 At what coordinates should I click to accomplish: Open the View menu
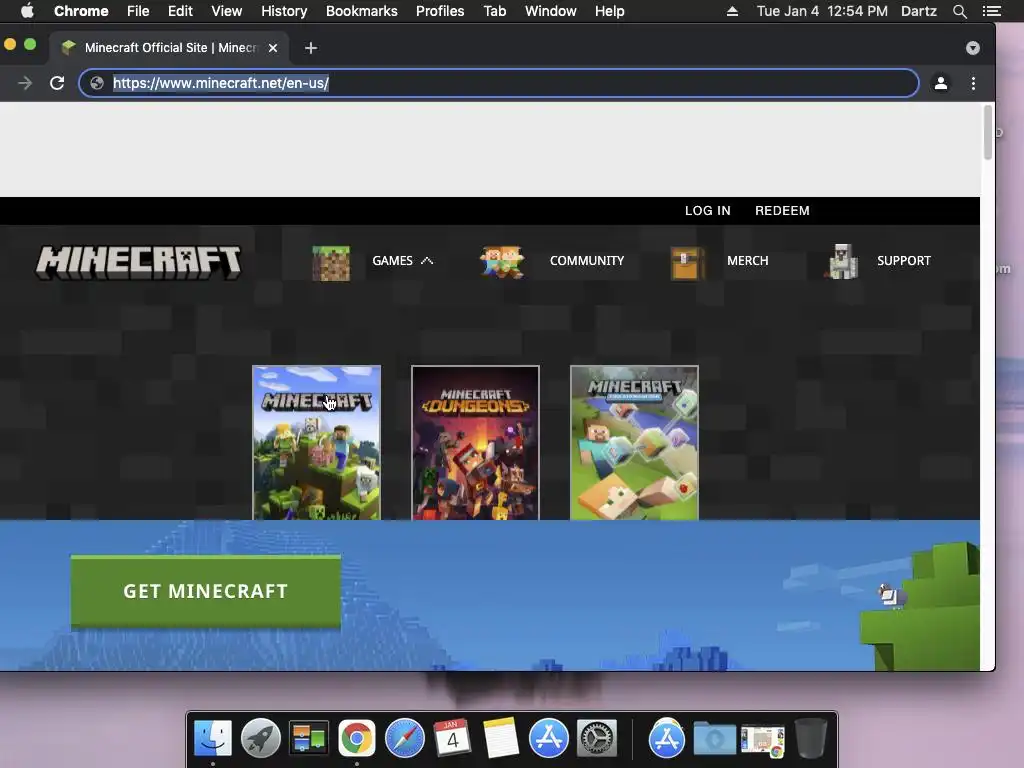point(227,11)
